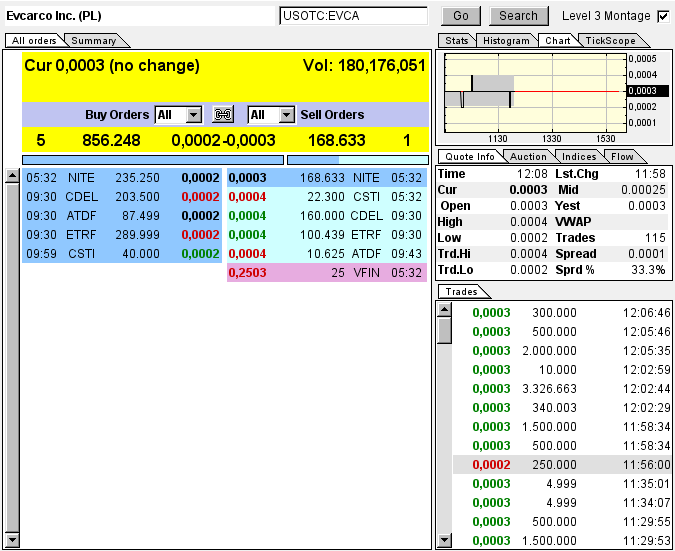Click the bid-ask 0,0002-0,0003 value
Screen dimensions: 675x551
(223, 140)
